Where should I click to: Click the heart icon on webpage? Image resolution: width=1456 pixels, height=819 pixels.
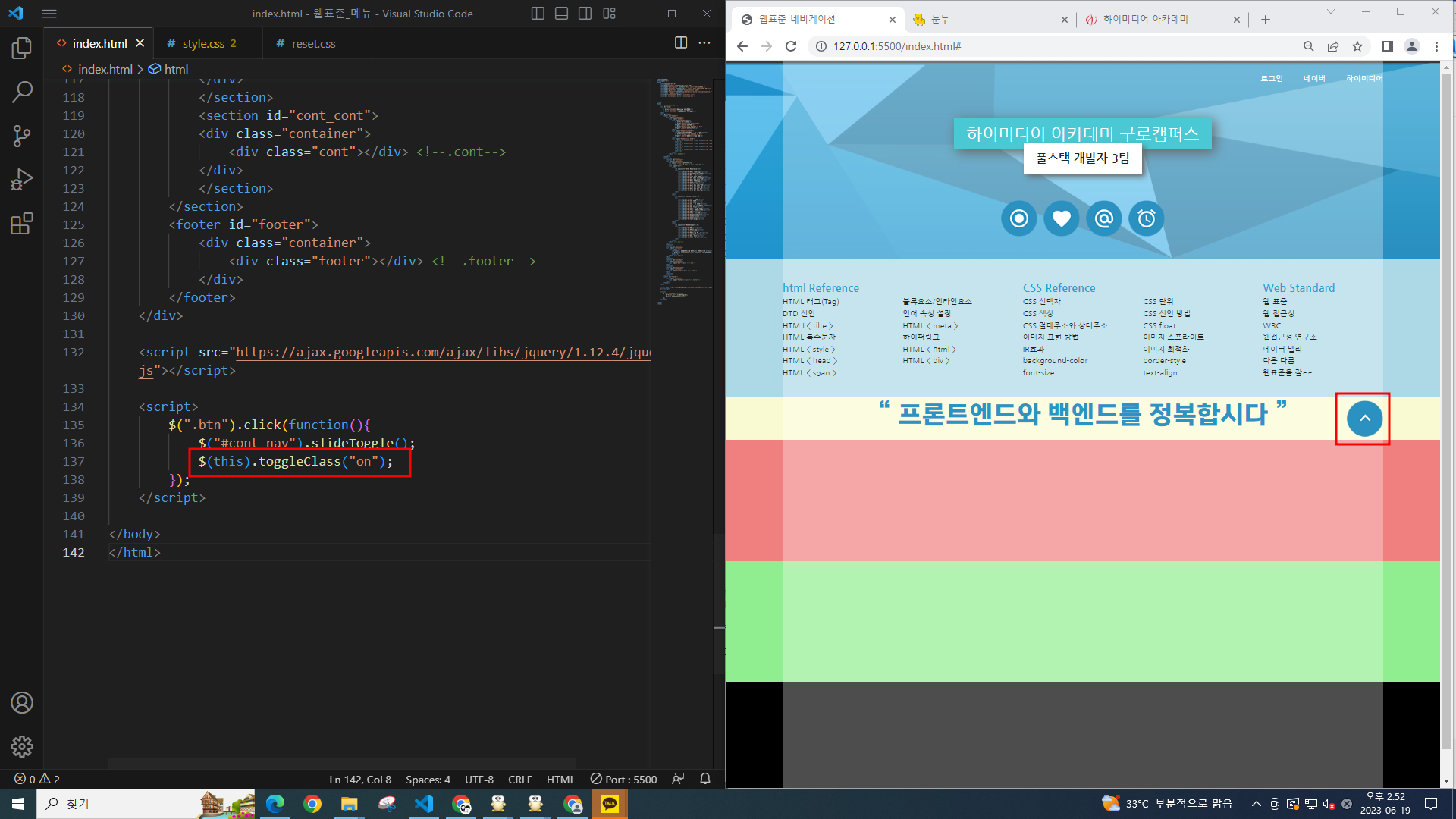(1061, 219)
